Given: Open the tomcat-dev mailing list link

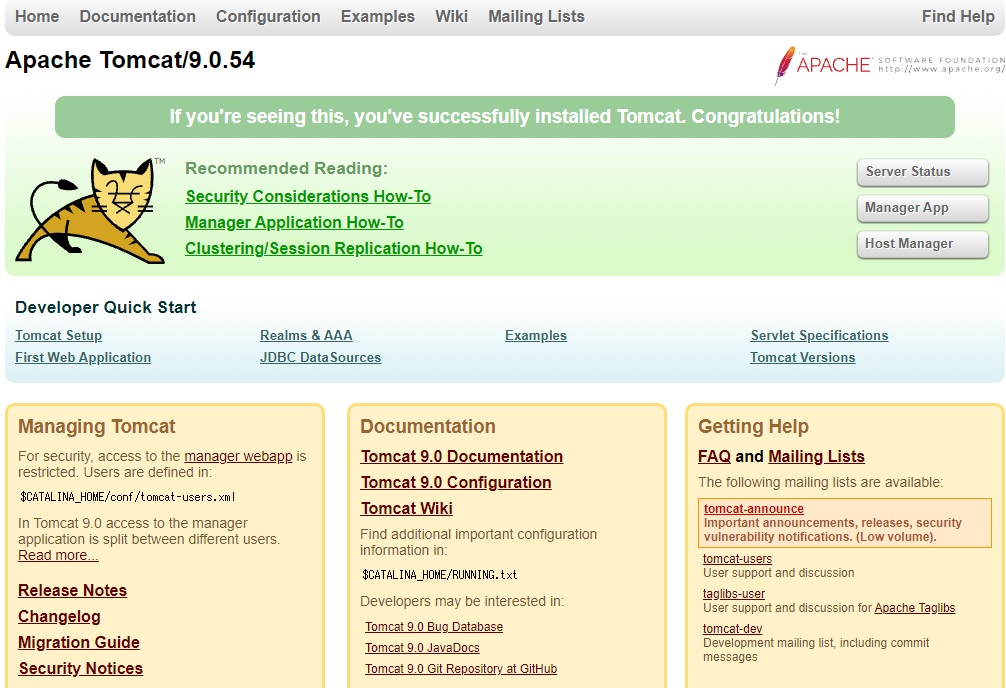Looking at the screenshot, I should (x=732, y=629).
